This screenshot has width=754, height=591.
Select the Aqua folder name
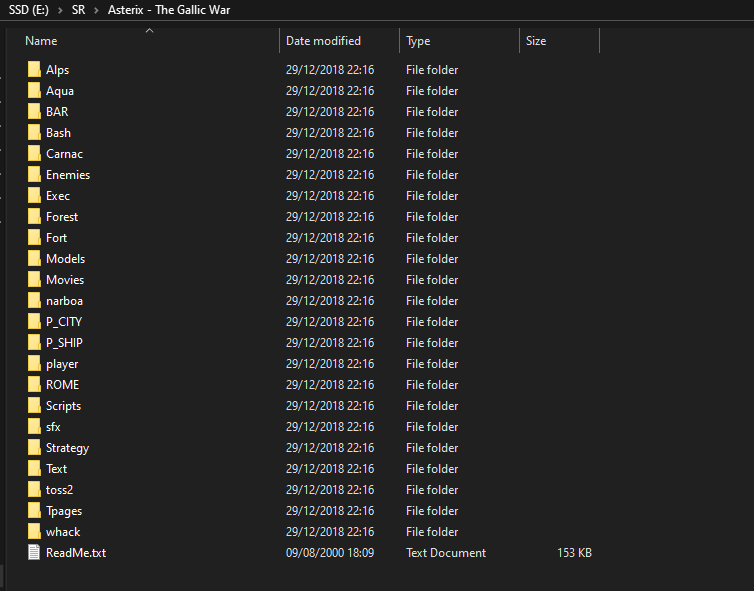[60, 91]
